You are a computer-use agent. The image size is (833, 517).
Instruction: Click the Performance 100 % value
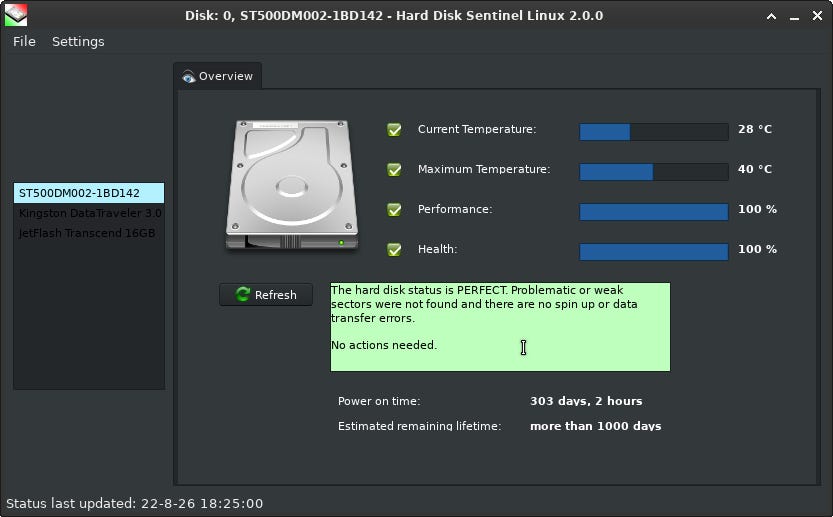point(757,209)
